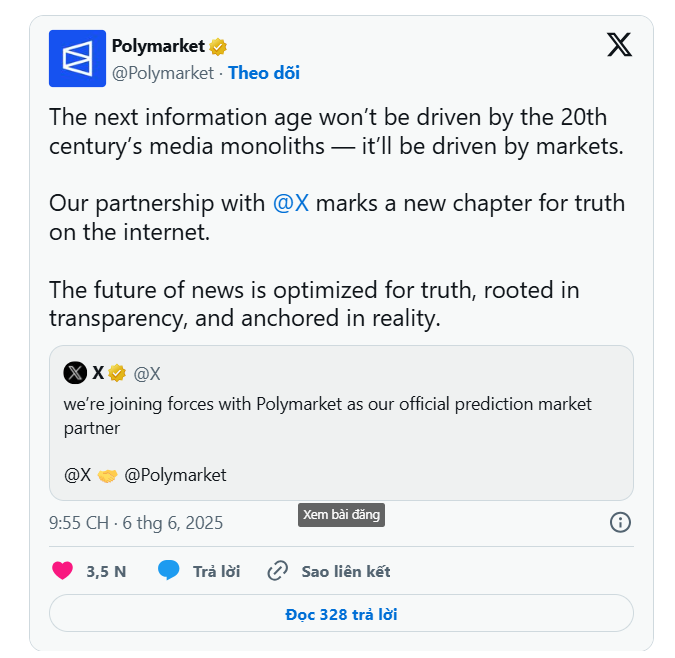675x658 pixels.
Task: Click the "Trả lời" reply label
Action: [216, 571]
